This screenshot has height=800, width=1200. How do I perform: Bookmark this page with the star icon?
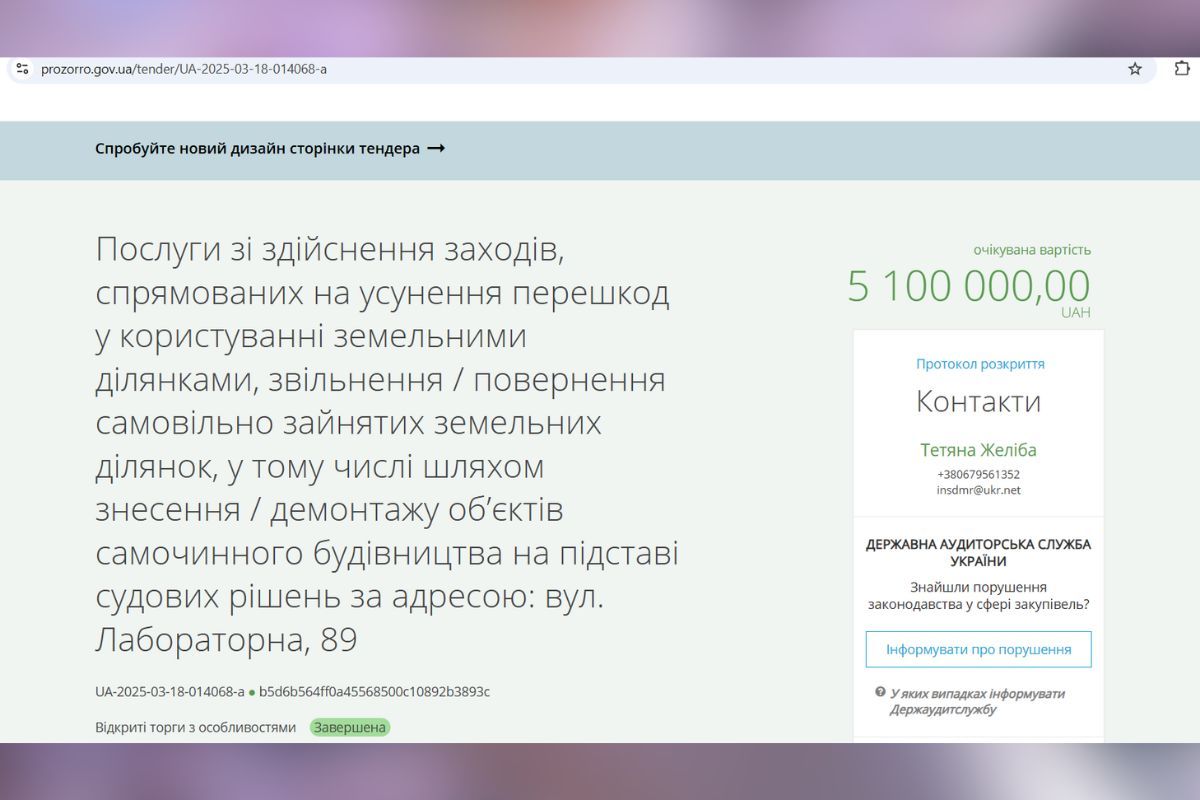[1135, 69]
